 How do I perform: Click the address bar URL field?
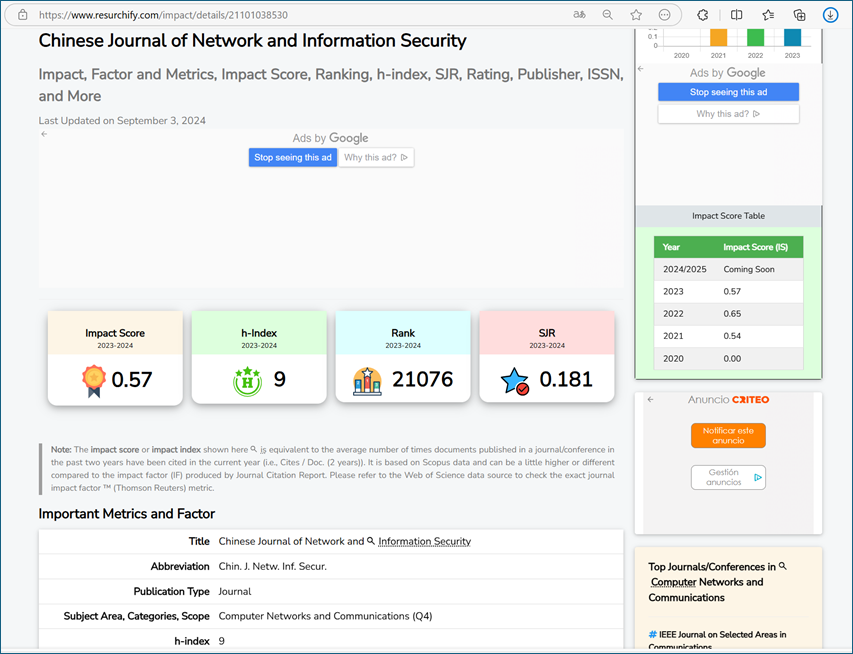click(x=300, y=15)
